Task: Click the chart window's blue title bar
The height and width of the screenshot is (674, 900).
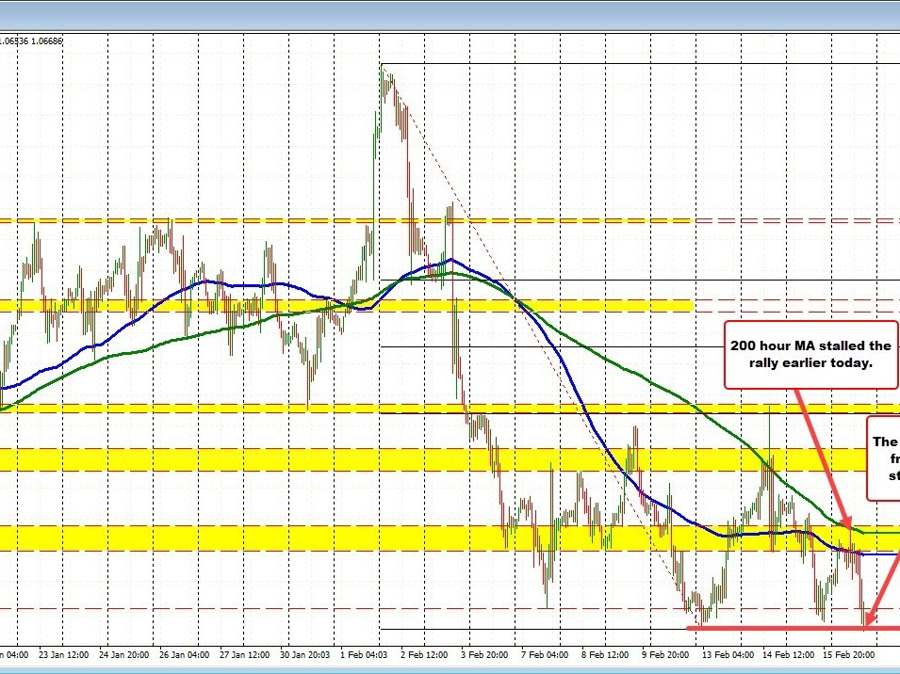Action: pyautogui.click(x=450, y=14)
